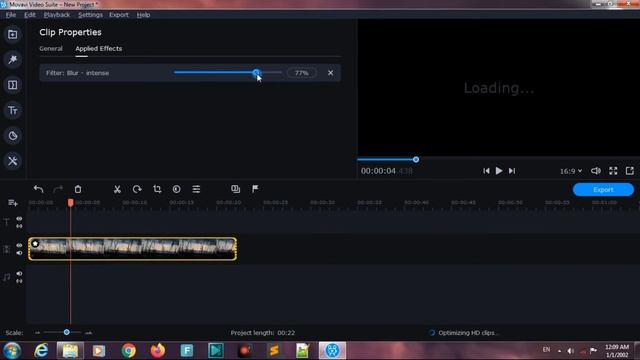Image resolution: width=640 pixels, height=360 pixels.
Task: Open the File menu
Action: pyautogui.click(x=11, y=15)
